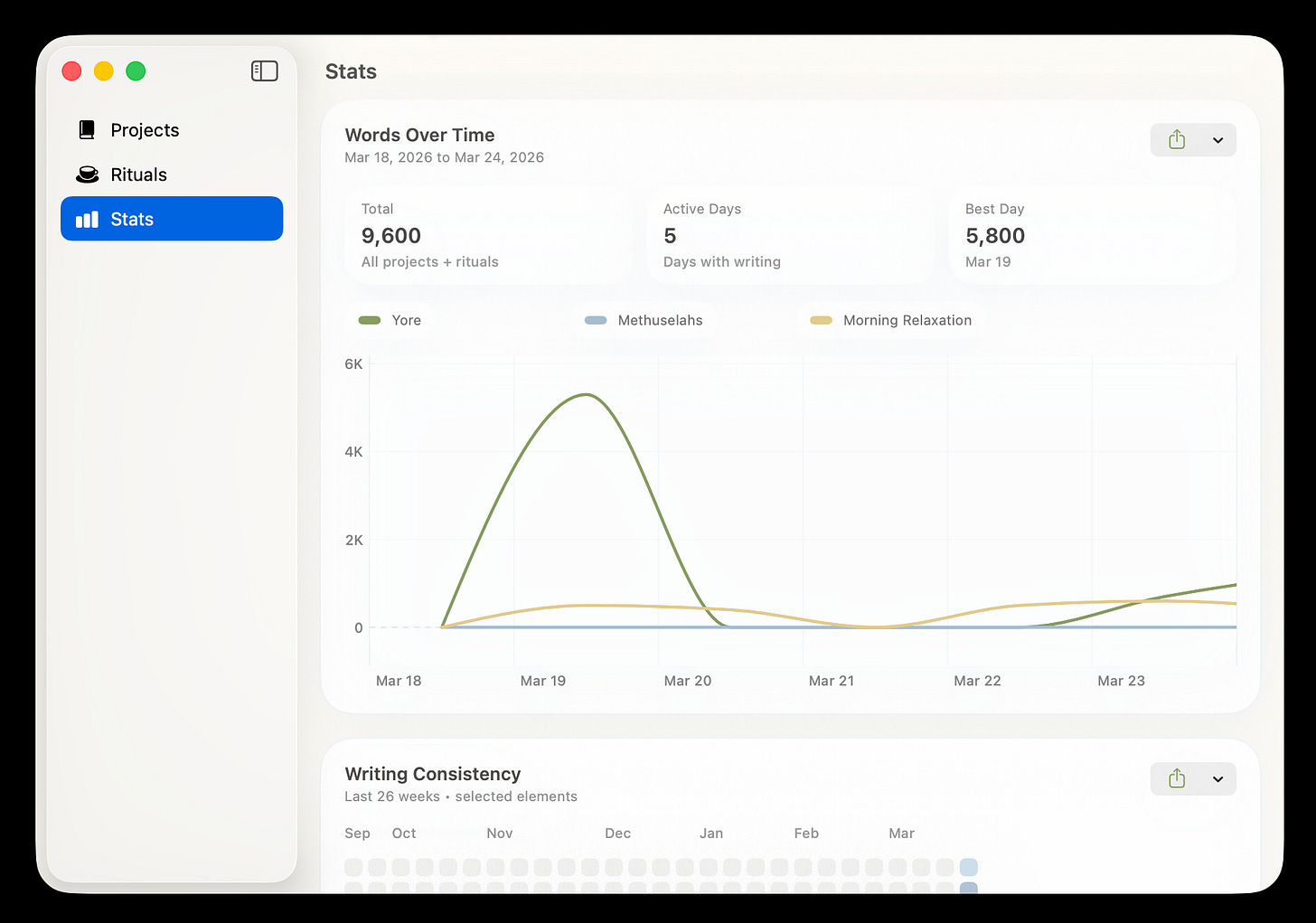Open the Words Over Time options chevron
This screenshot has width=1316, height=923.
click(x=1217, y=140)
